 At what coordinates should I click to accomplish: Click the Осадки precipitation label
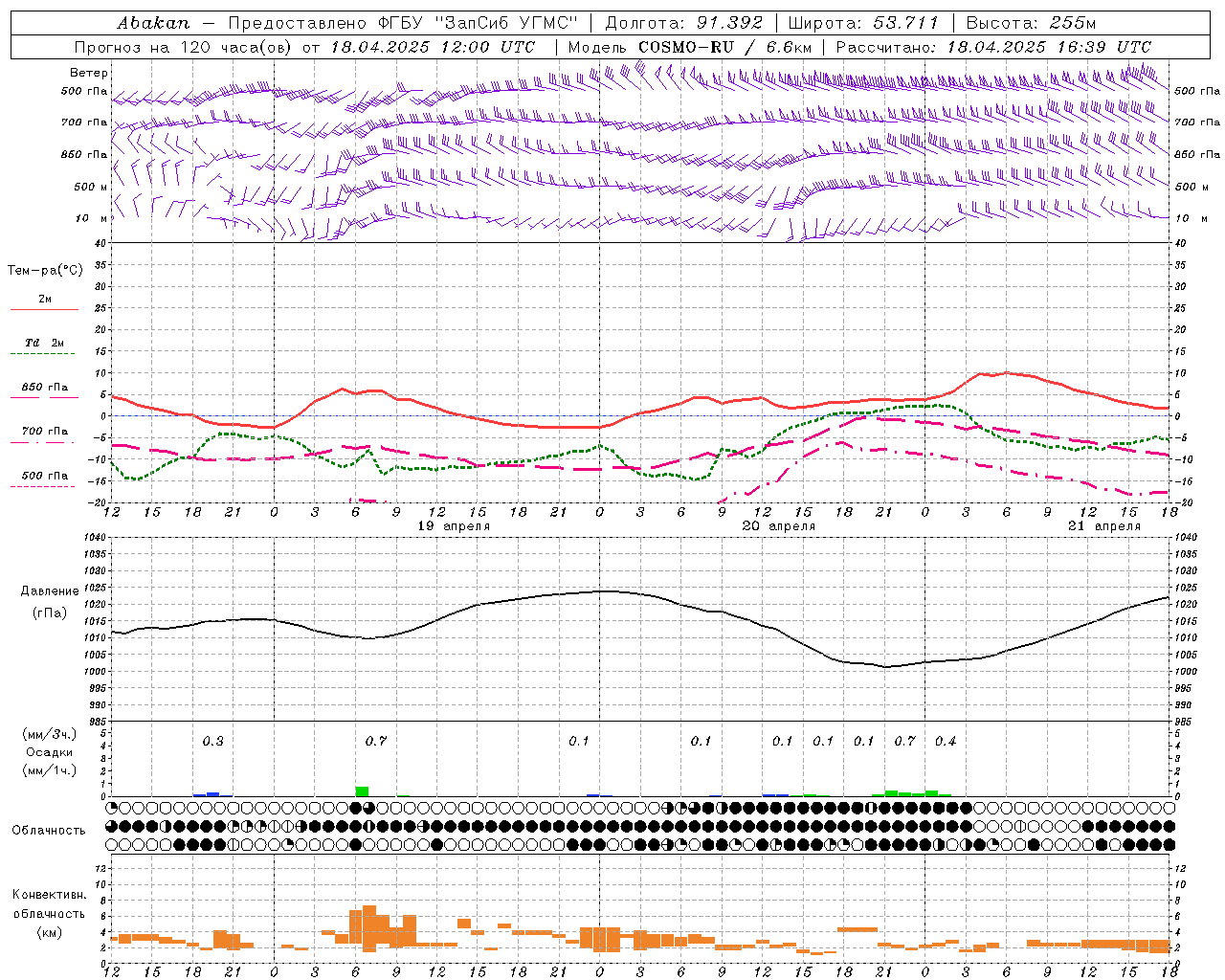pos(49,752)
